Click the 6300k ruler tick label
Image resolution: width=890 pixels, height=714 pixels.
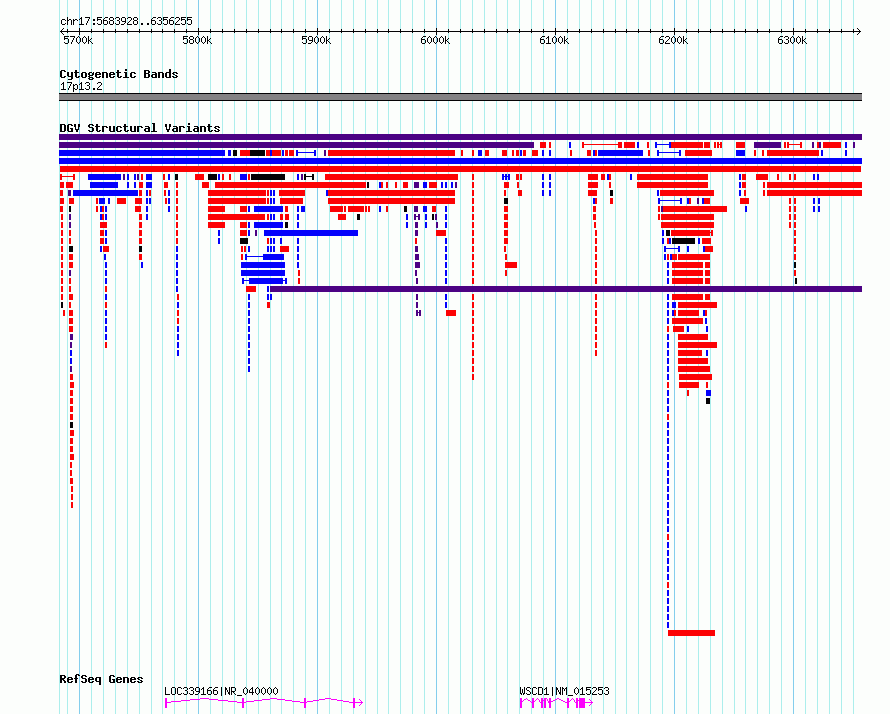click(x=792, y=40)
